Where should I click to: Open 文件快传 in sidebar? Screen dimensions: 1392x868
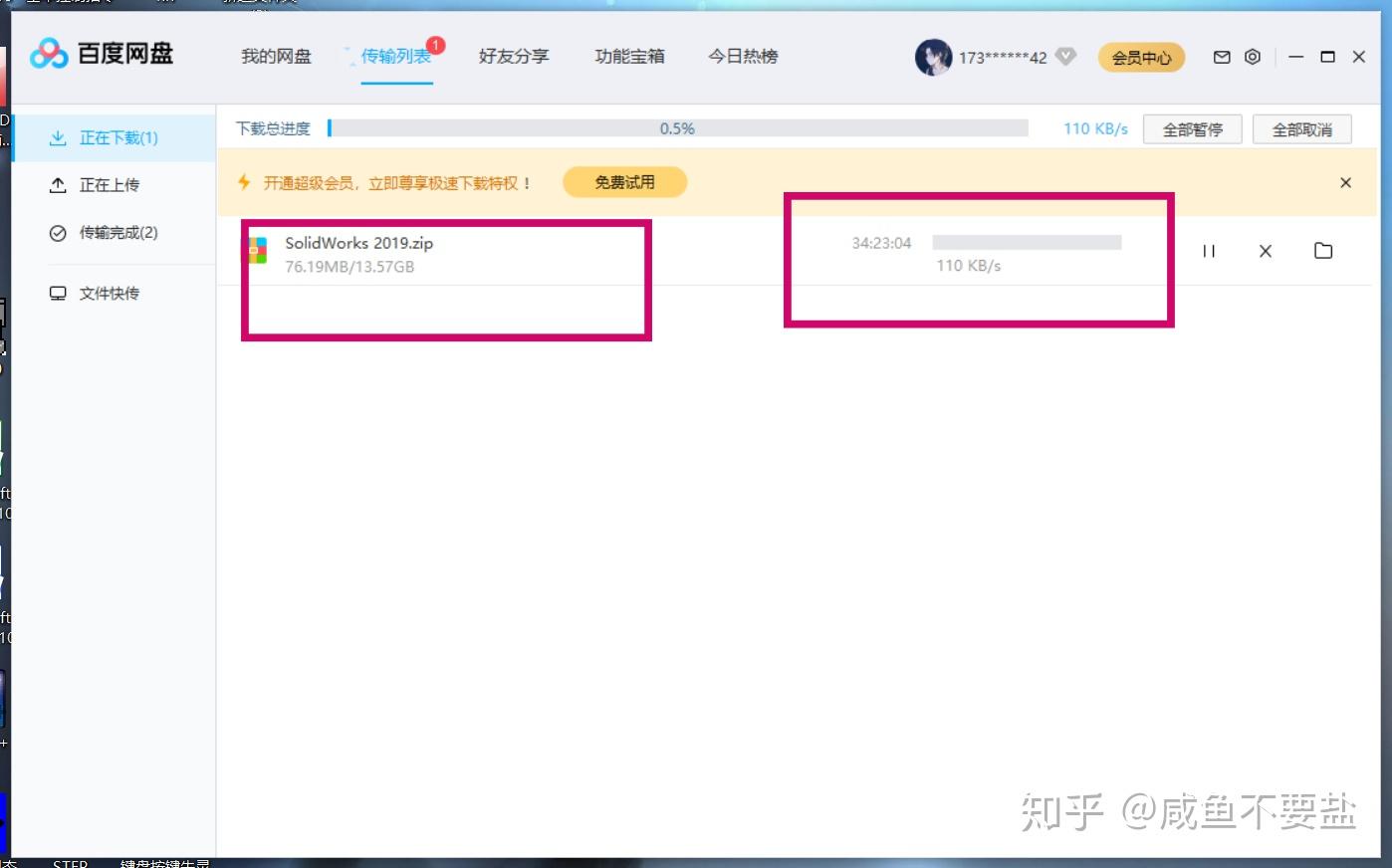tap(115, 294)
